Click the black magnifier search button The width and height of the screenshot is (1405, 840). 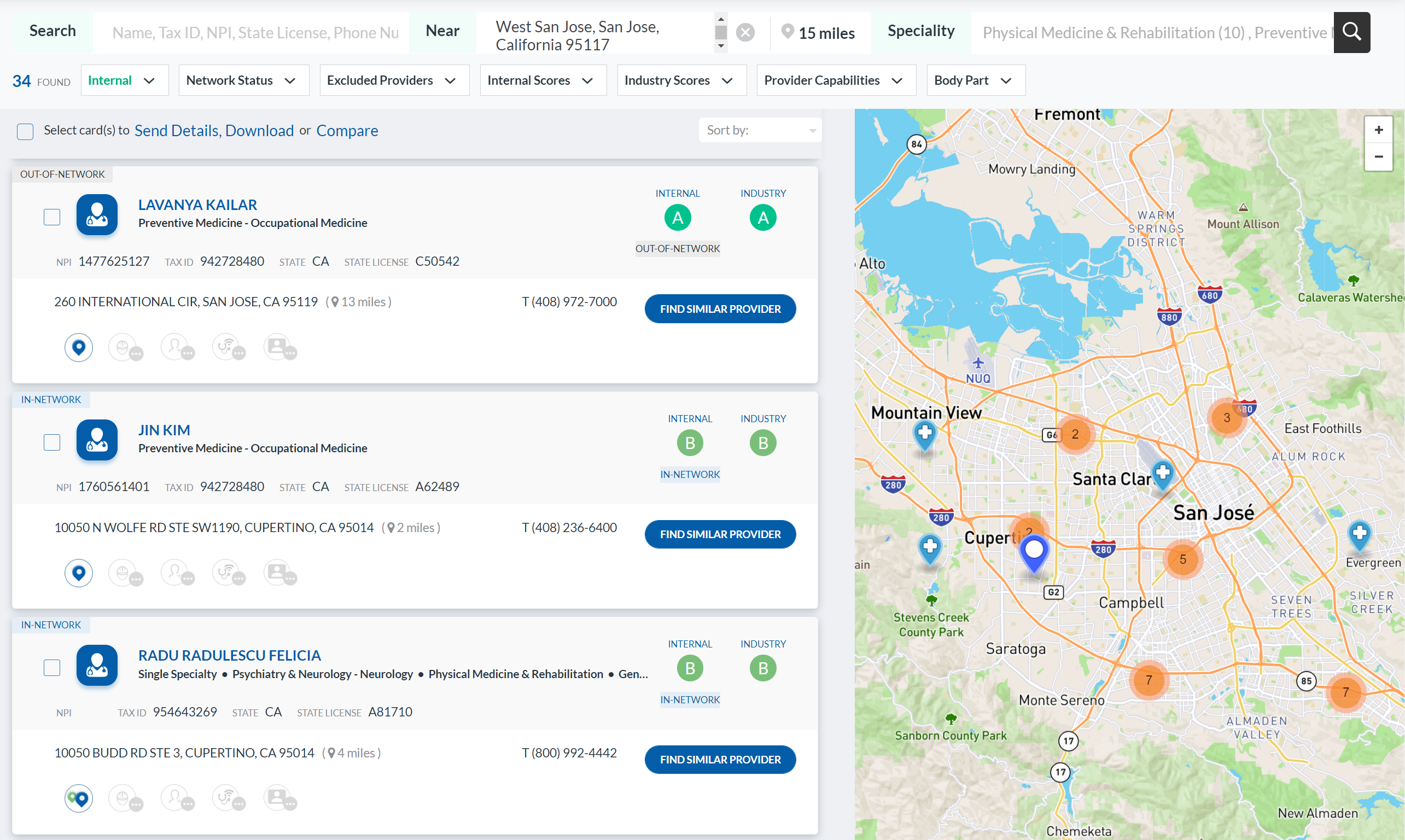[x=1351, y=32]
